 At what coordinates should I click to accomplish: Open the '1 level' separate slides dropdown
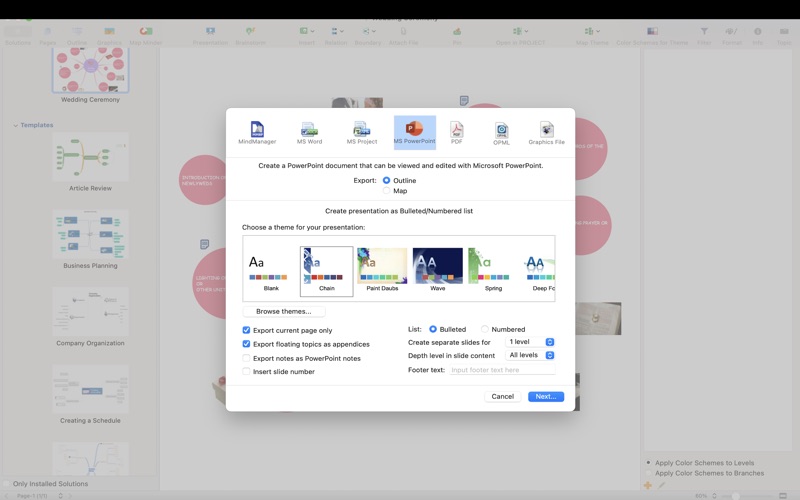pyautogui.click(x=530, y=342)
